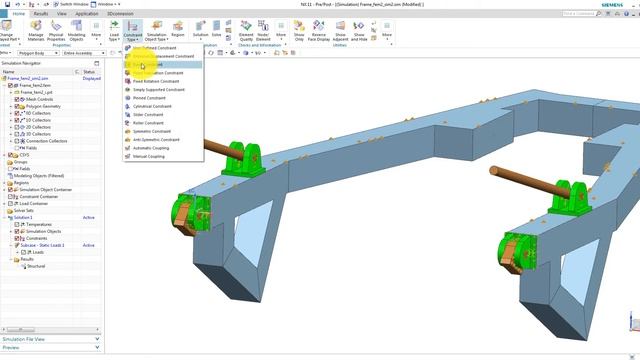Open the 3Dconnexion ribbon tab
This screenshot has height=360, width=640.
120,13
